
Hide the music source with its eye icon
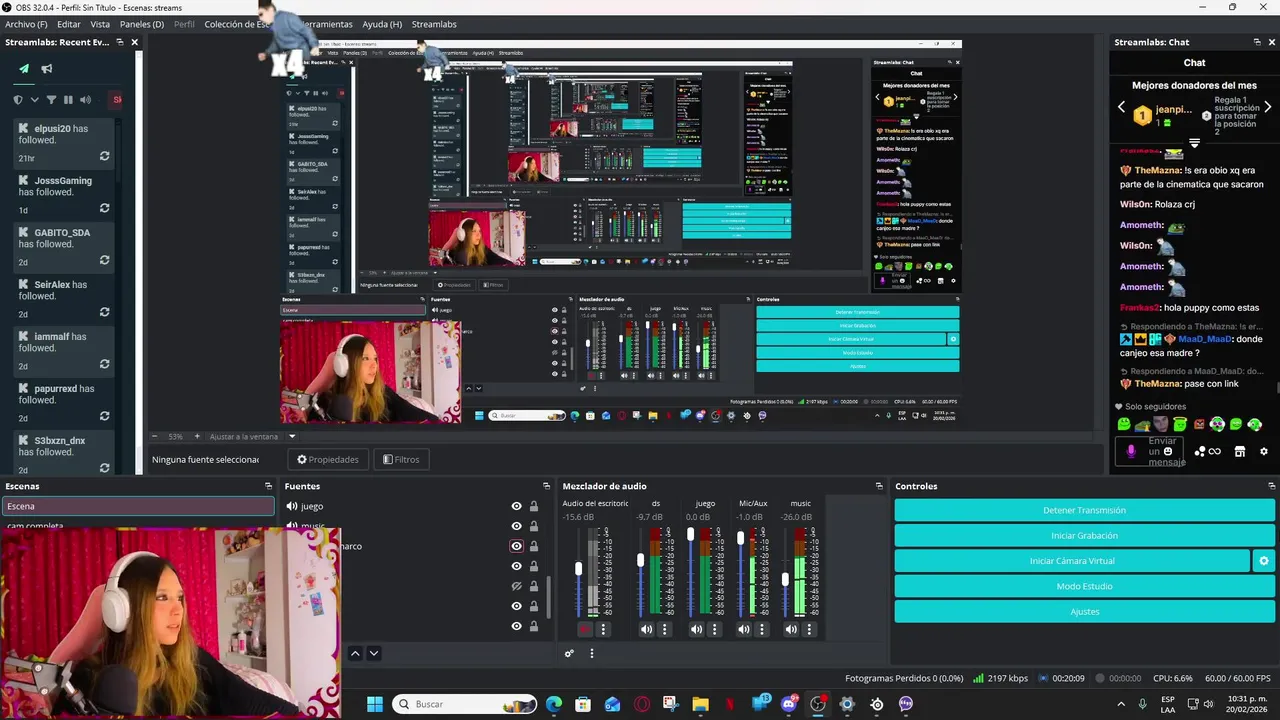pos(517,526)
